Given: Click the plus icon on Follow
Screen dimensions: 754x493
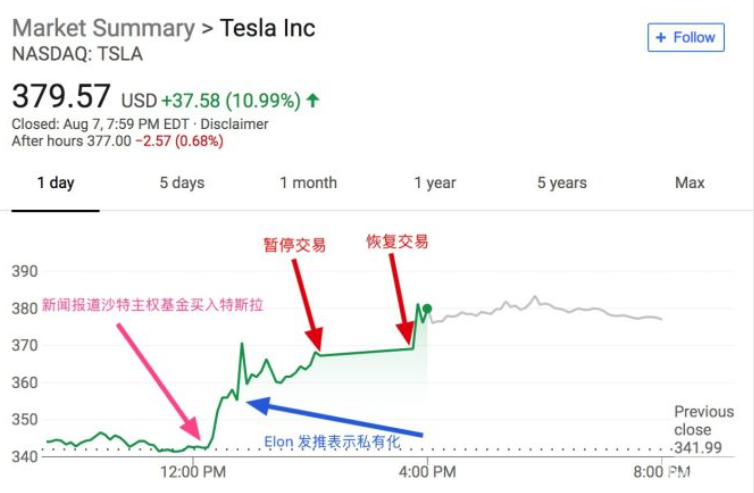Looking at the screenshot, I should point(660,38).
